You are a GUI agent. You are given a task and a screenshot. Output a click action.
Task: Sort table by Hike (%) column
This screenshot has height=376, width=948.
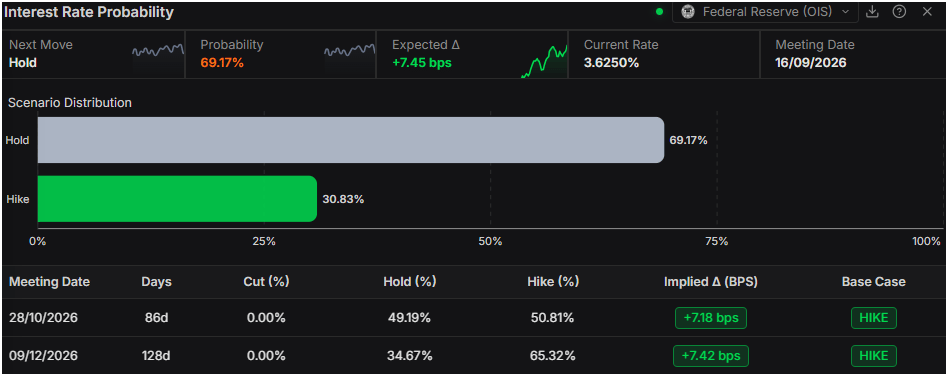[553, 282]
